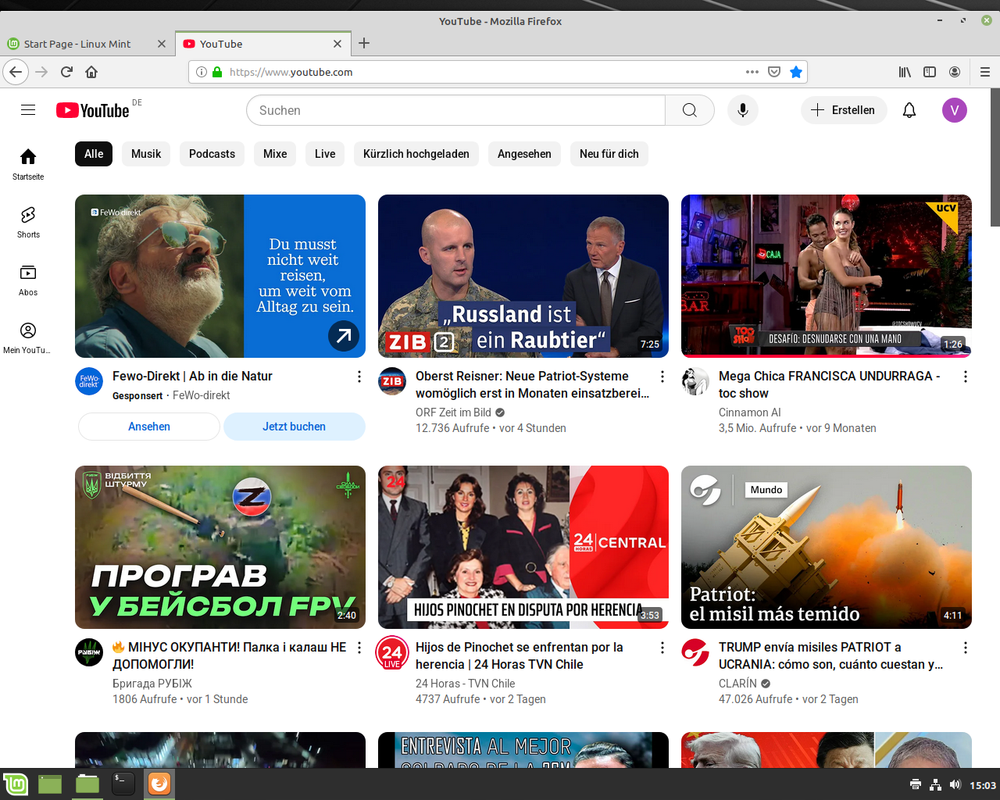
Task: Click the green padlock security icon
Action: [217, 72]
